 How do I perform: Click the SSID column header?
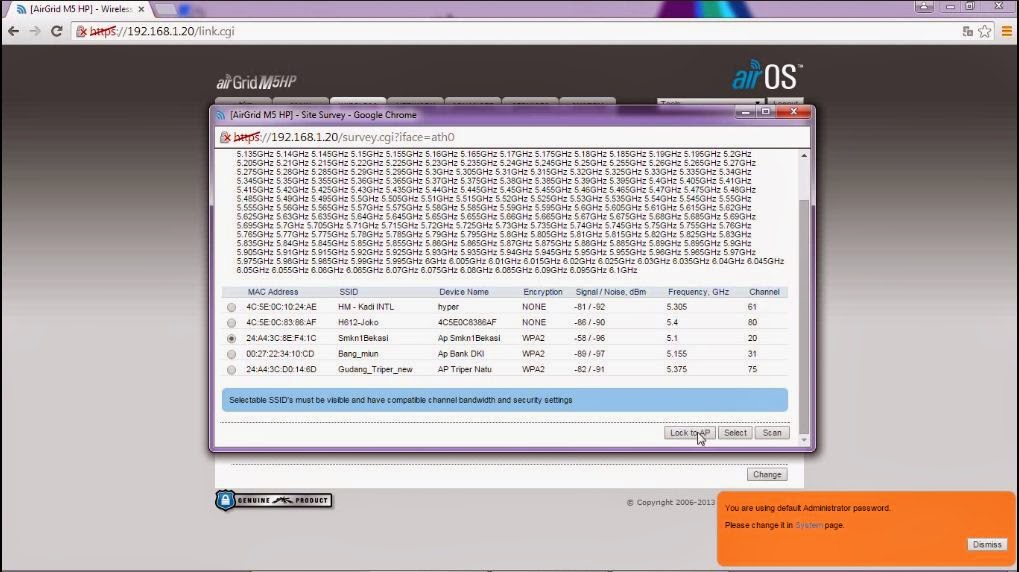[x=348, y=292]
